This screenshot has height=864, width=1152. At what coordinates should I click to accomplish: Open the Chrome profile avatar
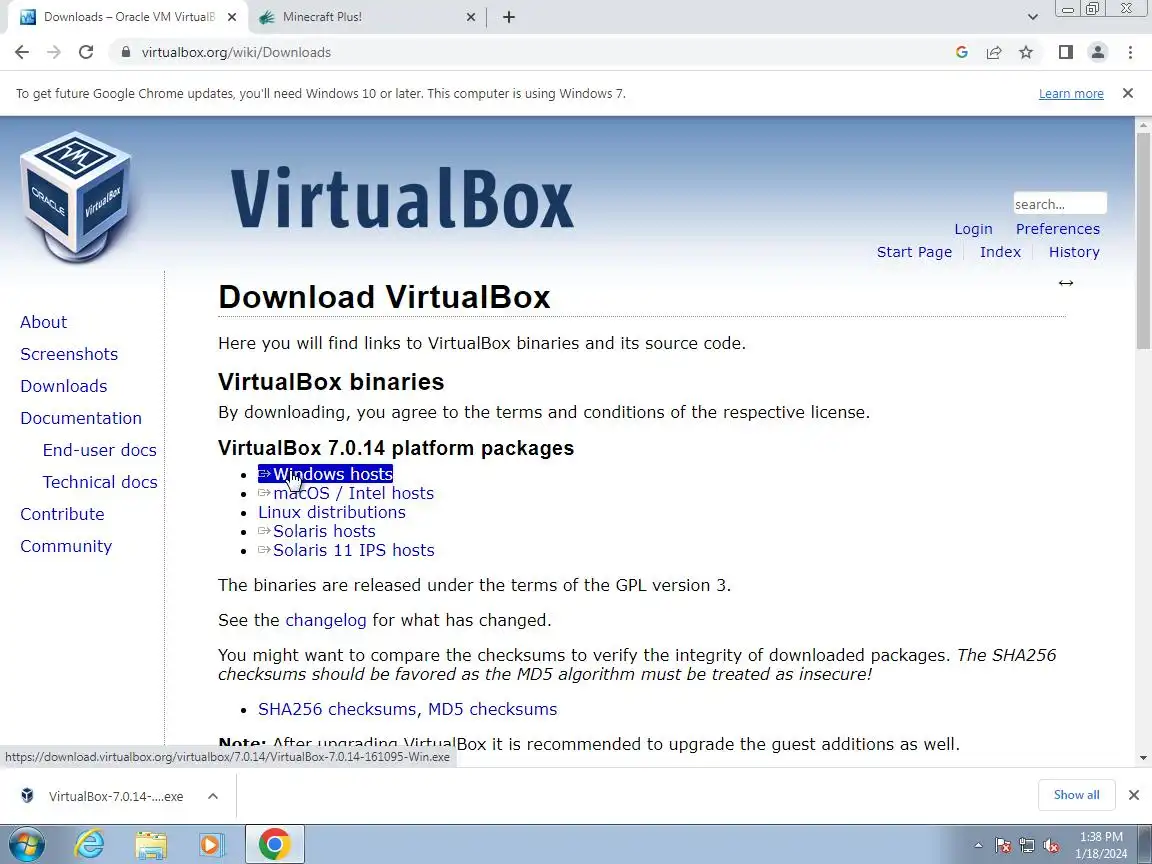[x=1098, y=52]
